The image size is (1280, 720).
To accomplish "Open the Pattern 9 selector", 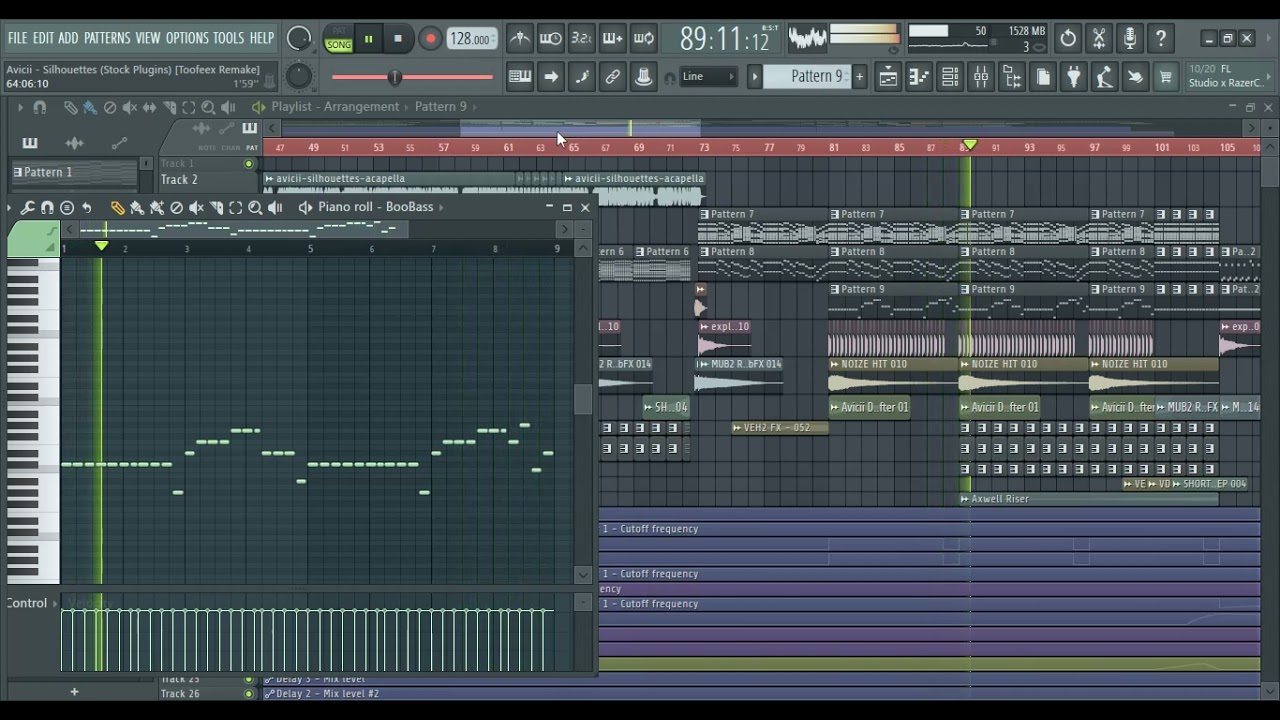I will [x=808, y=76].
